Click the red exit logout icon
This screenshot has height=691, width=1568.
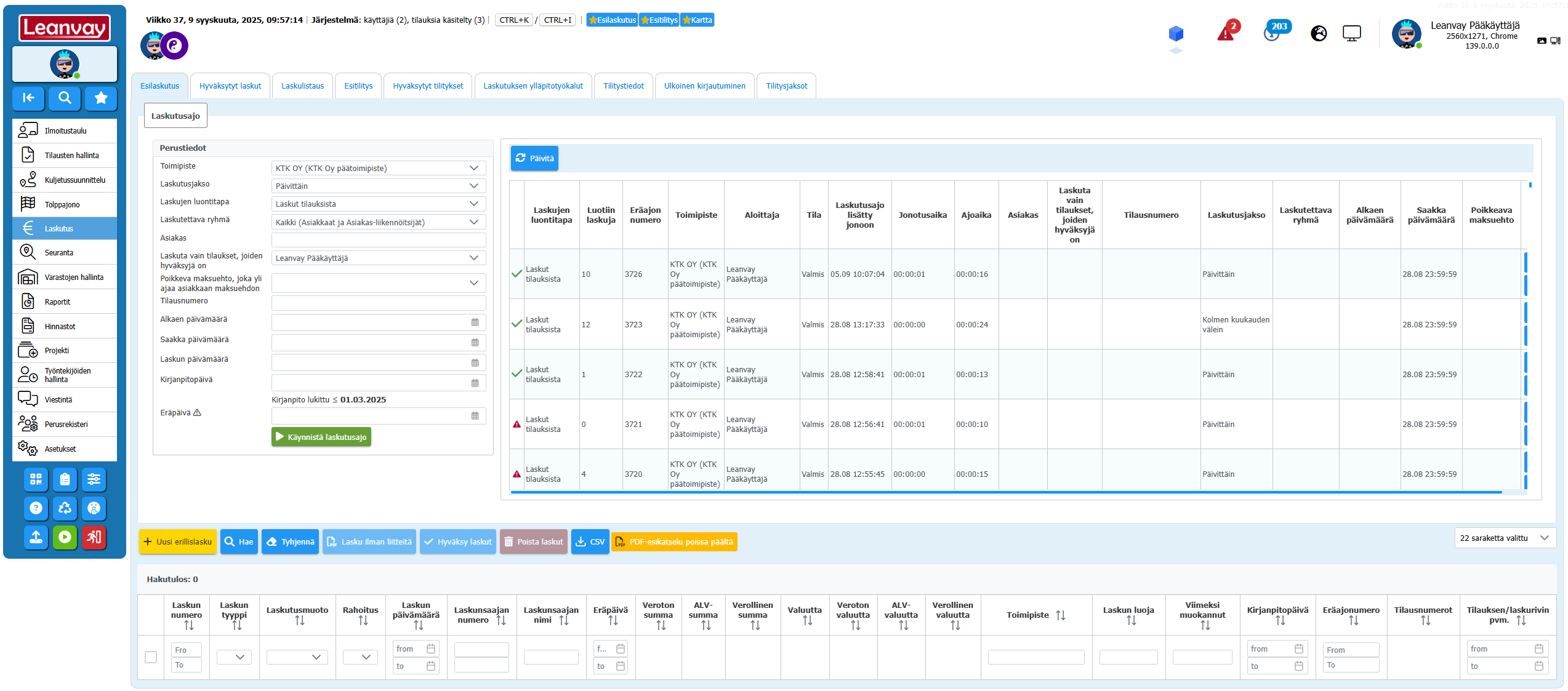click(x=94, y=537)
